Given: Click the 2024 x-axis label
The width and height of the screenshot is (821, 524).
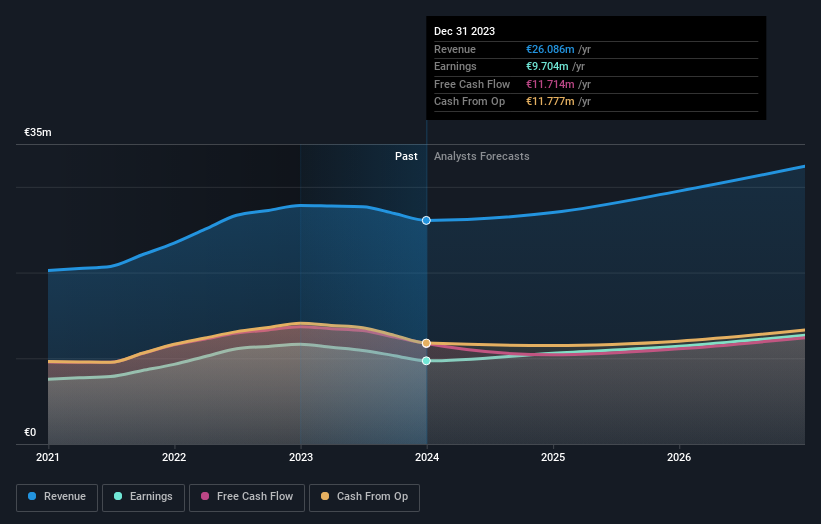Looking at the screenshot, I should pos(427,457).
